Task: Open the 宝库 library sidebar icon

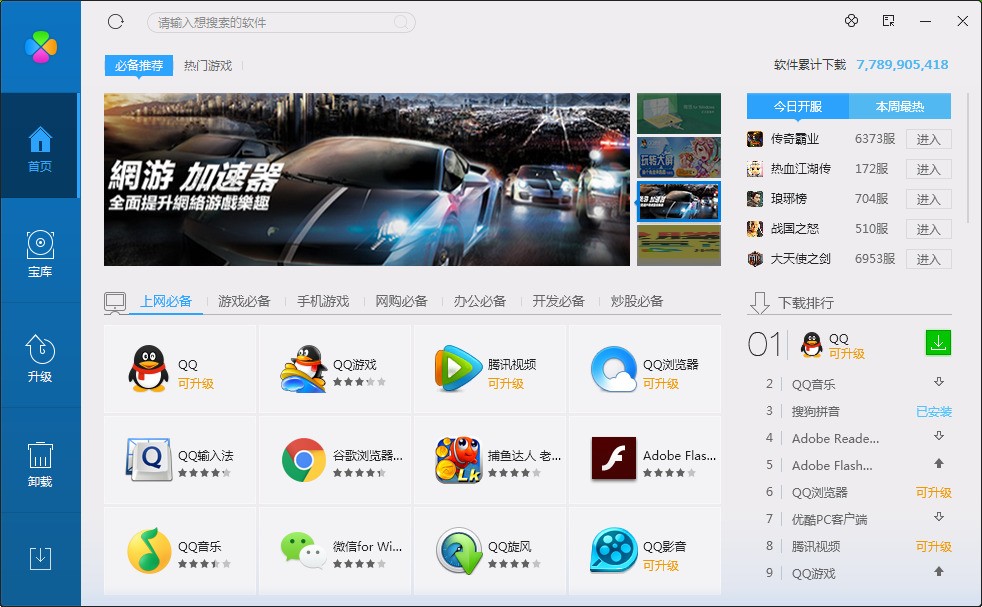Action: (40, 254)
